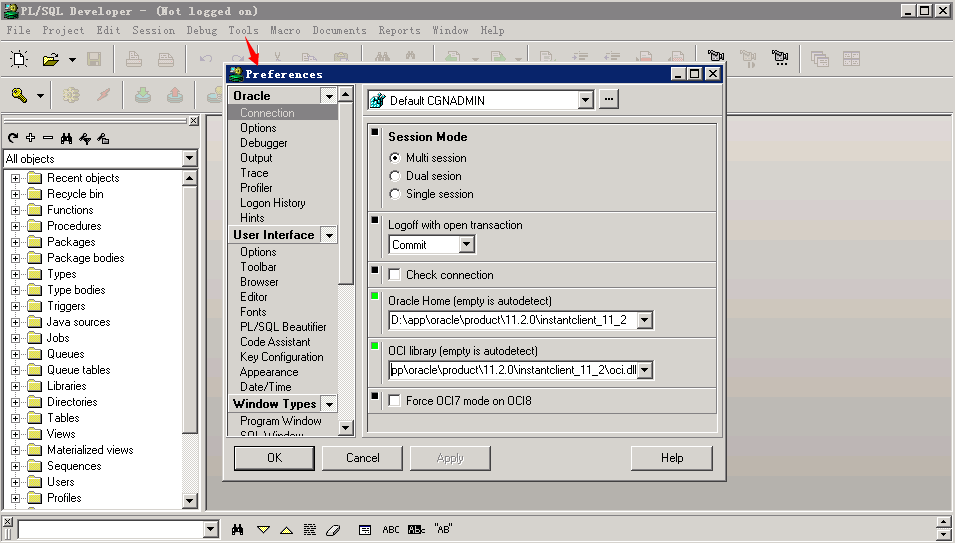Click the Save floppy disk icon
The image size is (955, 543).
click(x=94, y=59)
